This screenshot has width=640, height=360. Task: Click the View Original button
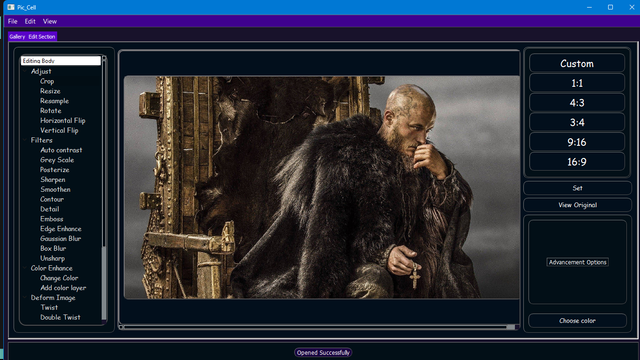pyautogui.click(x=577, y=205)
